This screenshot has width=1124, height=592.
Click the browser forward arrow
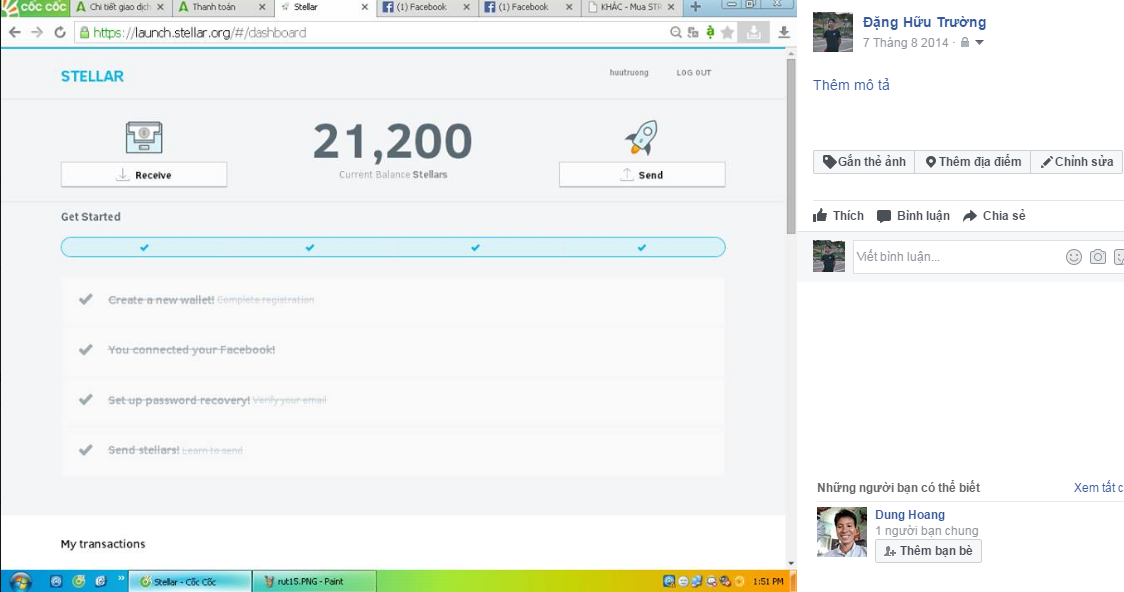coord(37,32)
